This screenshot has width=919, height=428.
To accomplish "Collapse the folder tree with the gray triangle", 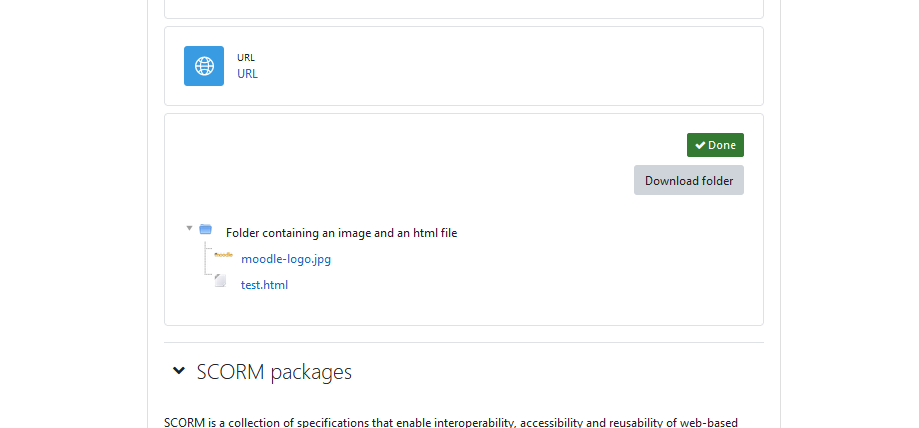I will pos(189,228).
